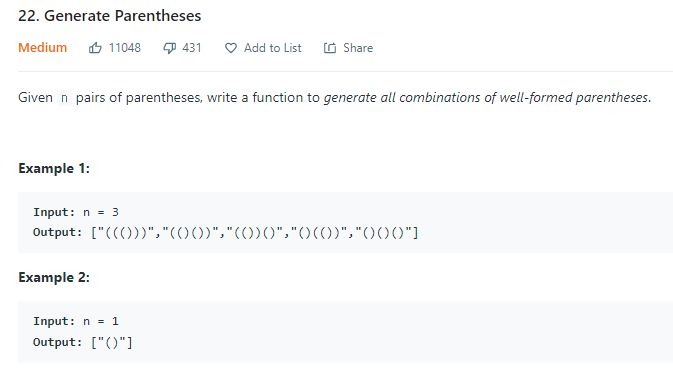Viewport: 673px width, 388px height.
Task: Click the thumbs-down dislike icon
Action: [170, 48]
